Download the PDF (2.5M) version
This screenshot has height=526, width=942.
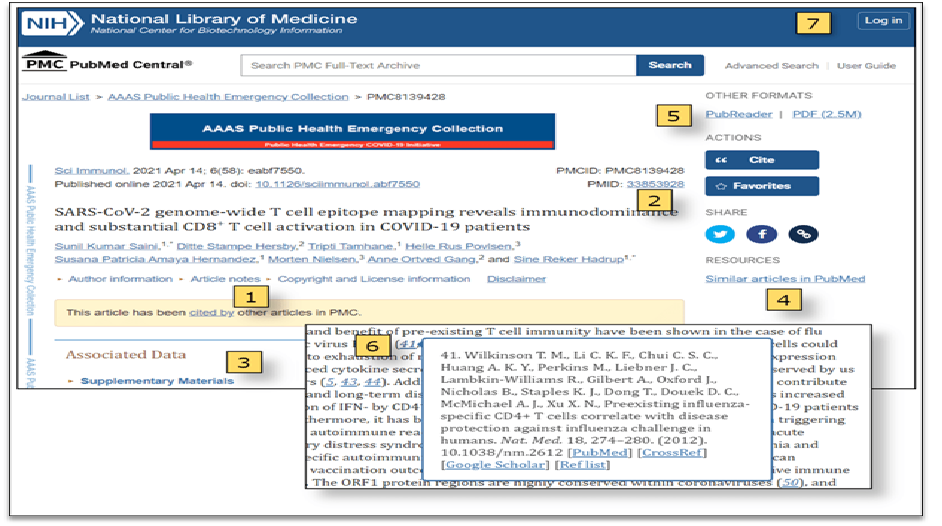click(827, 114)
